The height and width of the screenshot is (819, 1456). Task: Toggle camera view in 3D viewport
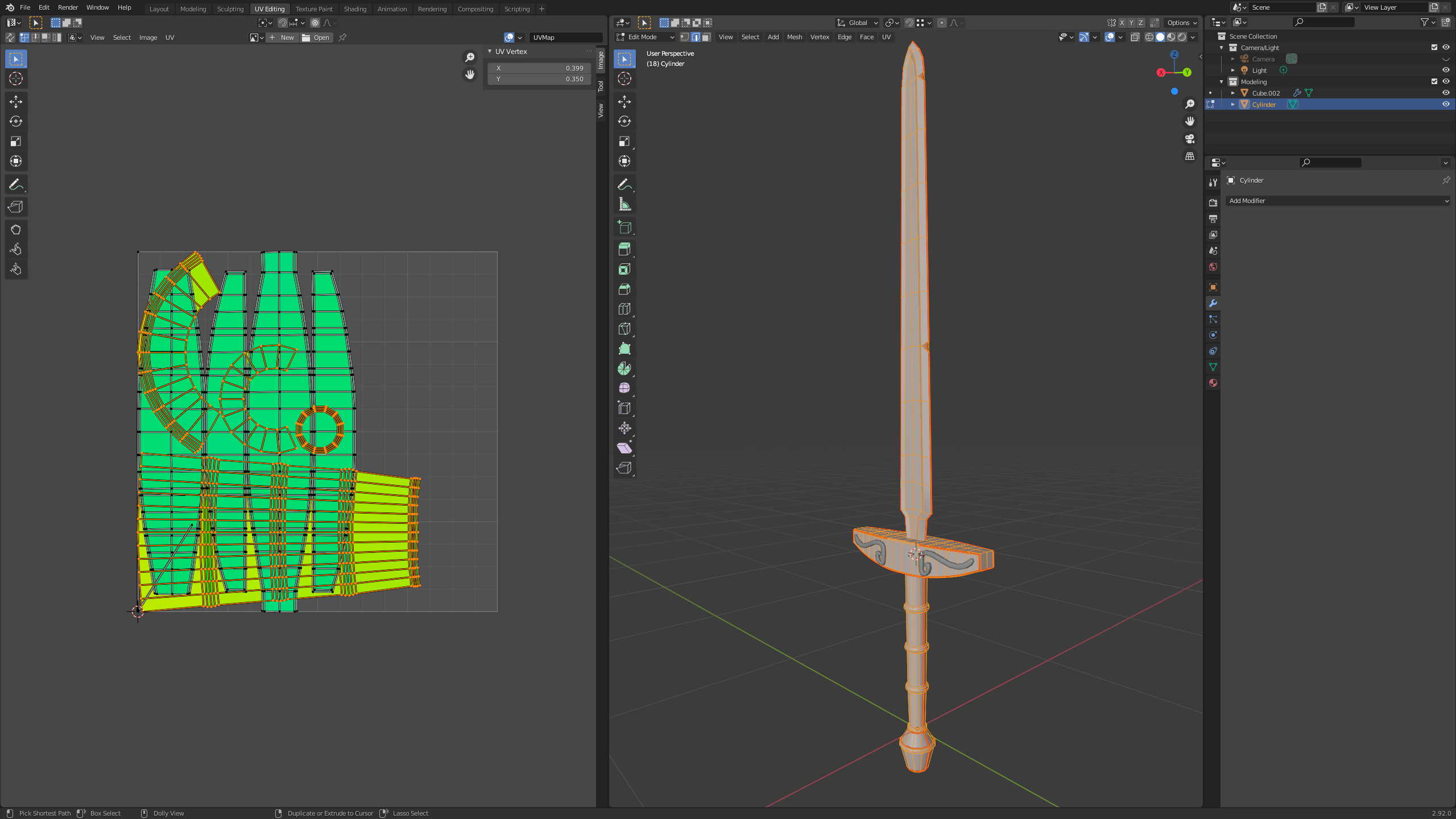pyautogui.click(x=1189, y=139)
